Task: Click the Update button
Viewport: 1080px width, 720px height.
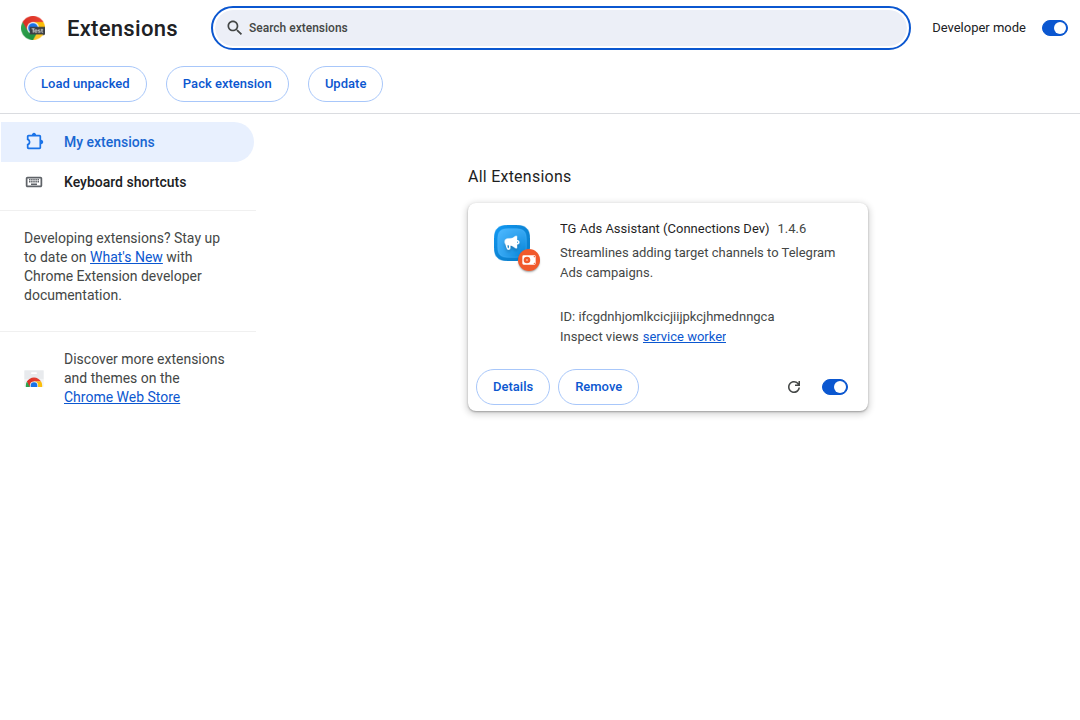Action: pyautogui.click(x=345, y=84)
